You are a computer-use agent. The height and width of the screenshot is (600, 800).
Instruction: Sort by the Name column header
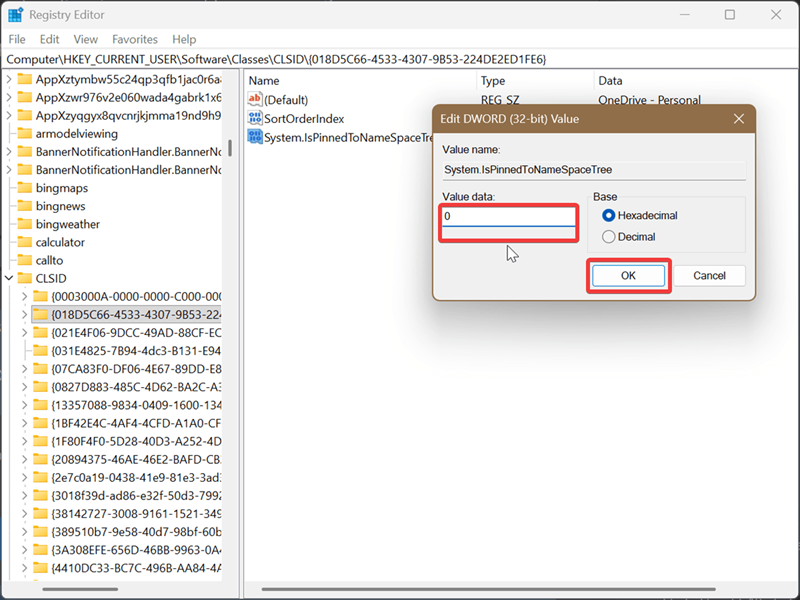(360, 81)
